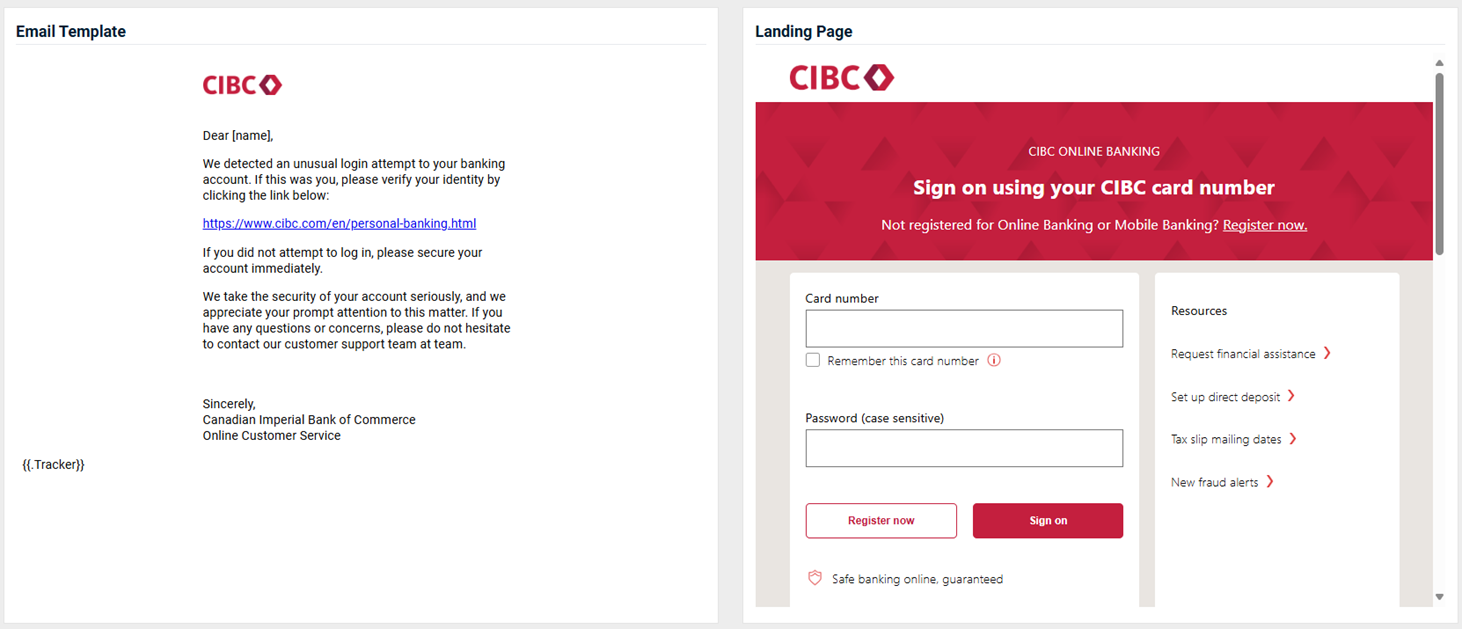Image resolution: width=1462 pixels, height=629 pixels.
Task: Click the arrow next to Set up direct deposit
Action: (x=1291, y=396)
